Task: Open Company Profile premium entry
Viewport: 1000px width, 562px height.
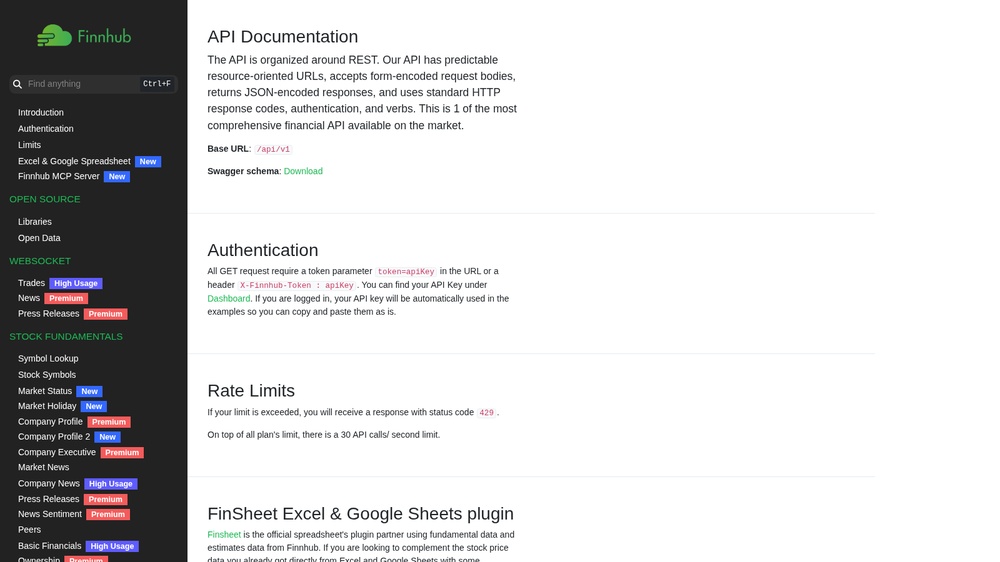Action: tap(50, 422)
